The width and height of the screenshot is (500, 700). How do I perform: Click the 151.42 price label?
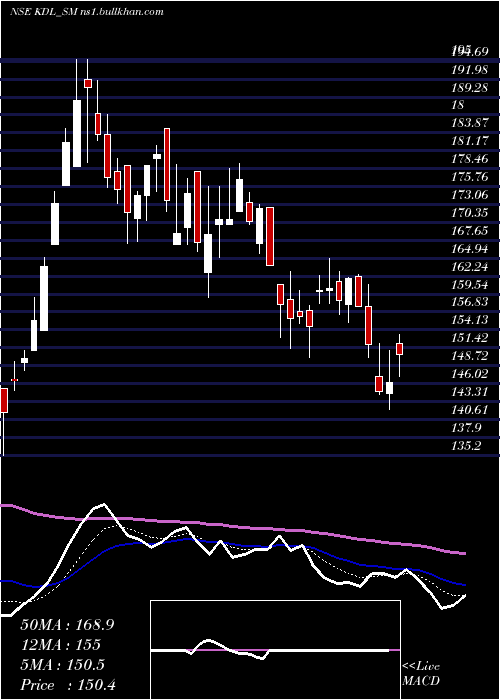coord(469,338)
